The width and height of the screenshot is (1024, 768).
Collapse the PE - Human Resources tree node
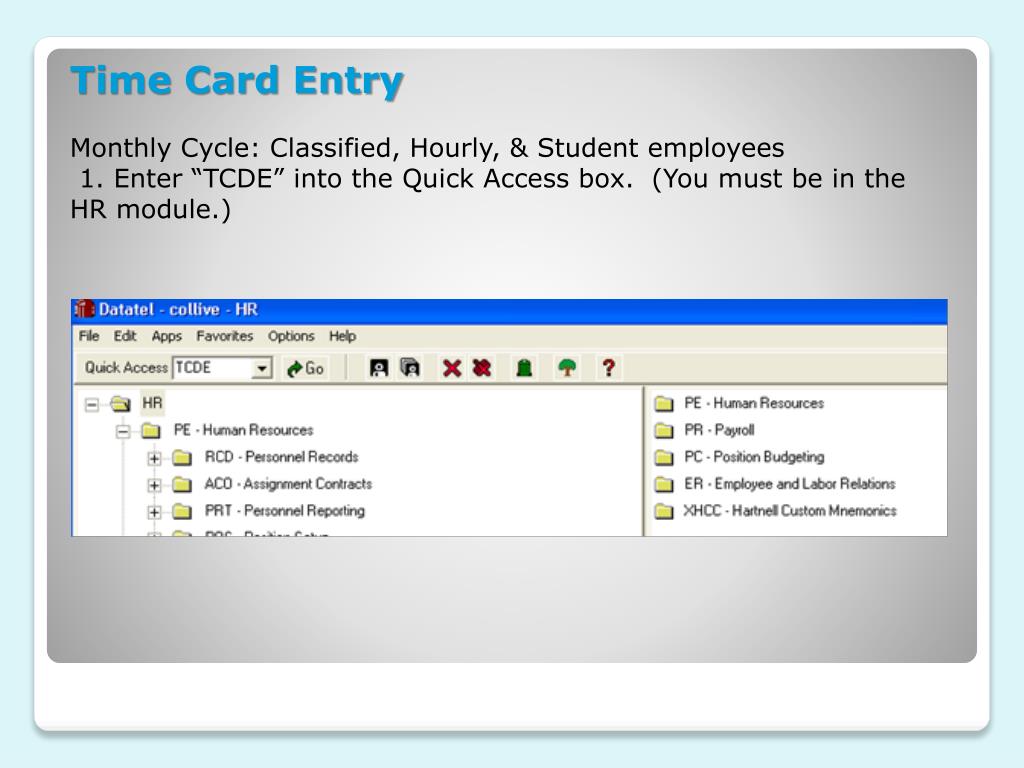coord(123,432)
